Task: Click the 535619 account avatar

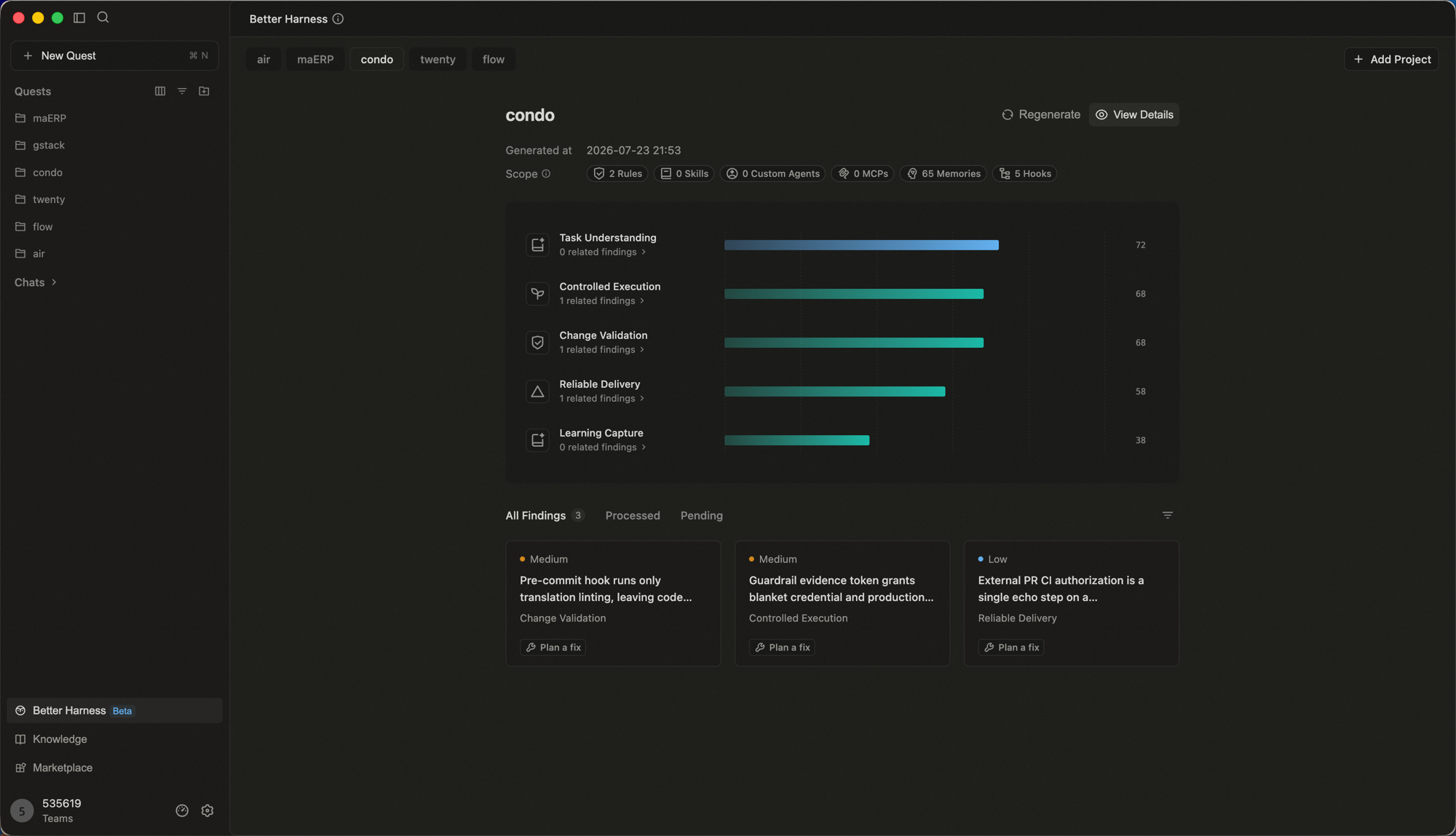Action: (22, 811)
